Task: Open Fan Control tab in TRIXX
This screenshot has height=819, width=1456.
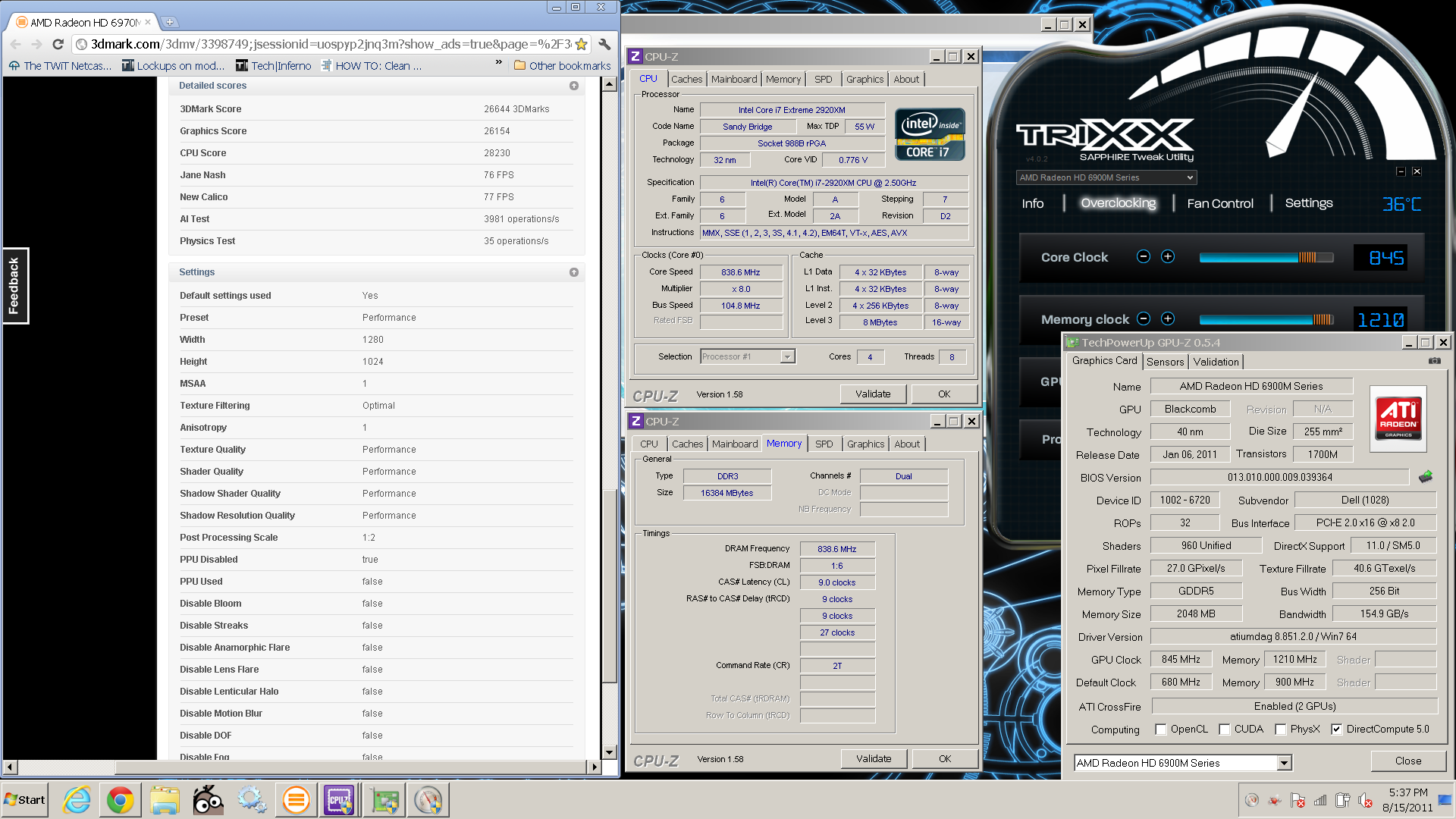Action: click(x=1220, y=203)
